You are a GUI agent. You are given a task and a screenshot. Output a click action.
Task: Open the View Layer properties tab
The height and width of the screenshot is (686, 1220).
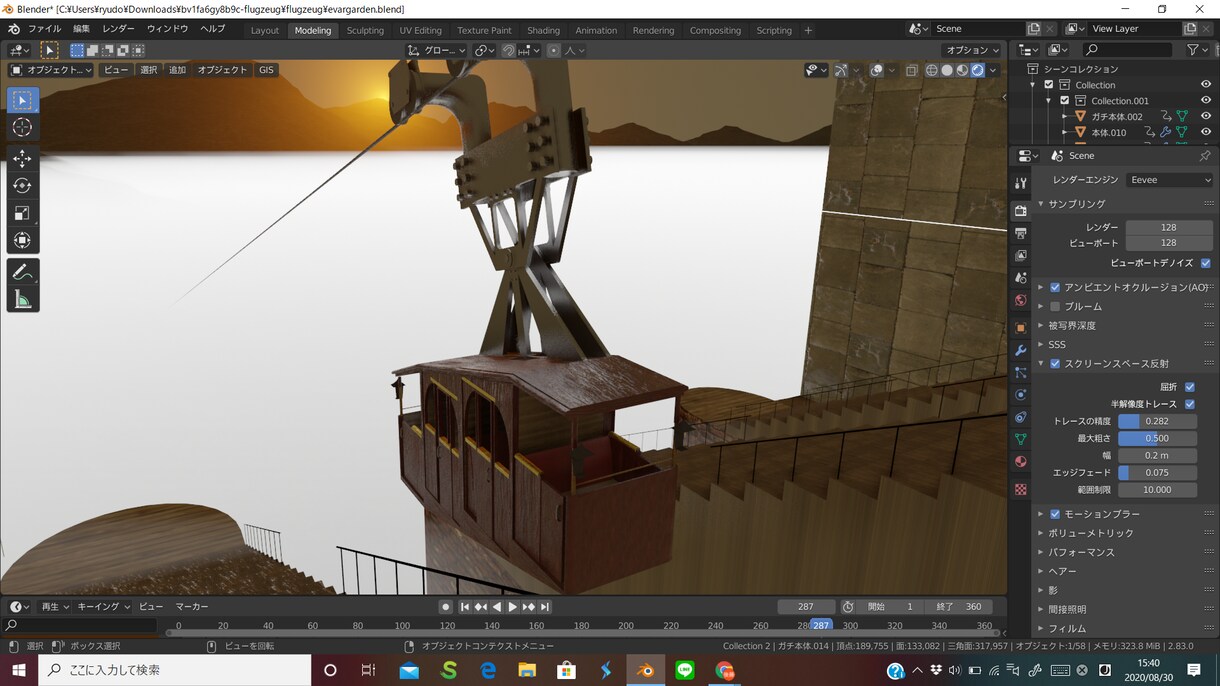[1020, 256]
